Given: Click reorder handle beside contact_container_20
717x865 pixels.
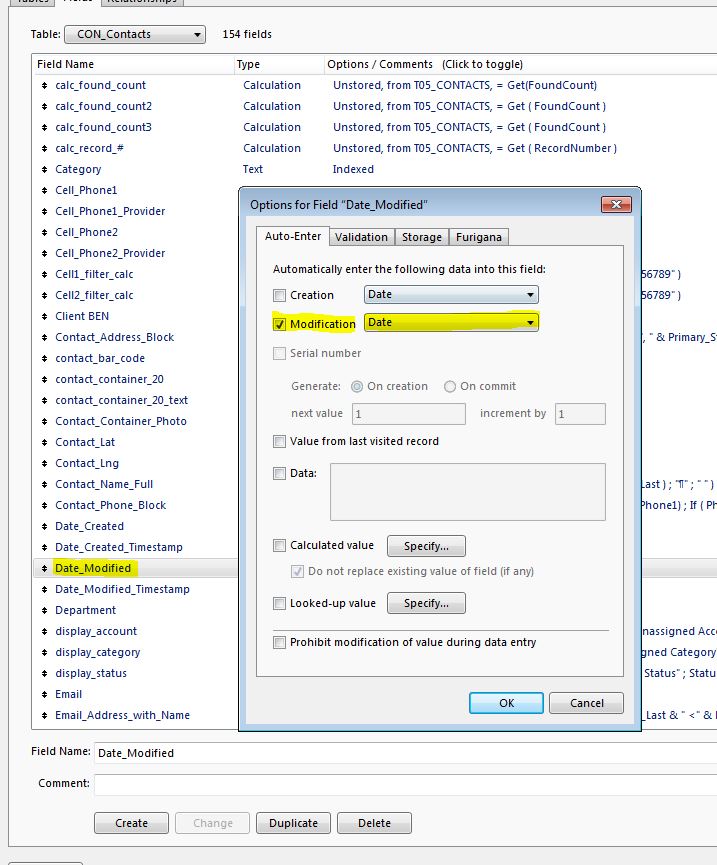Looking at the screenshot, I should point(44,380).
